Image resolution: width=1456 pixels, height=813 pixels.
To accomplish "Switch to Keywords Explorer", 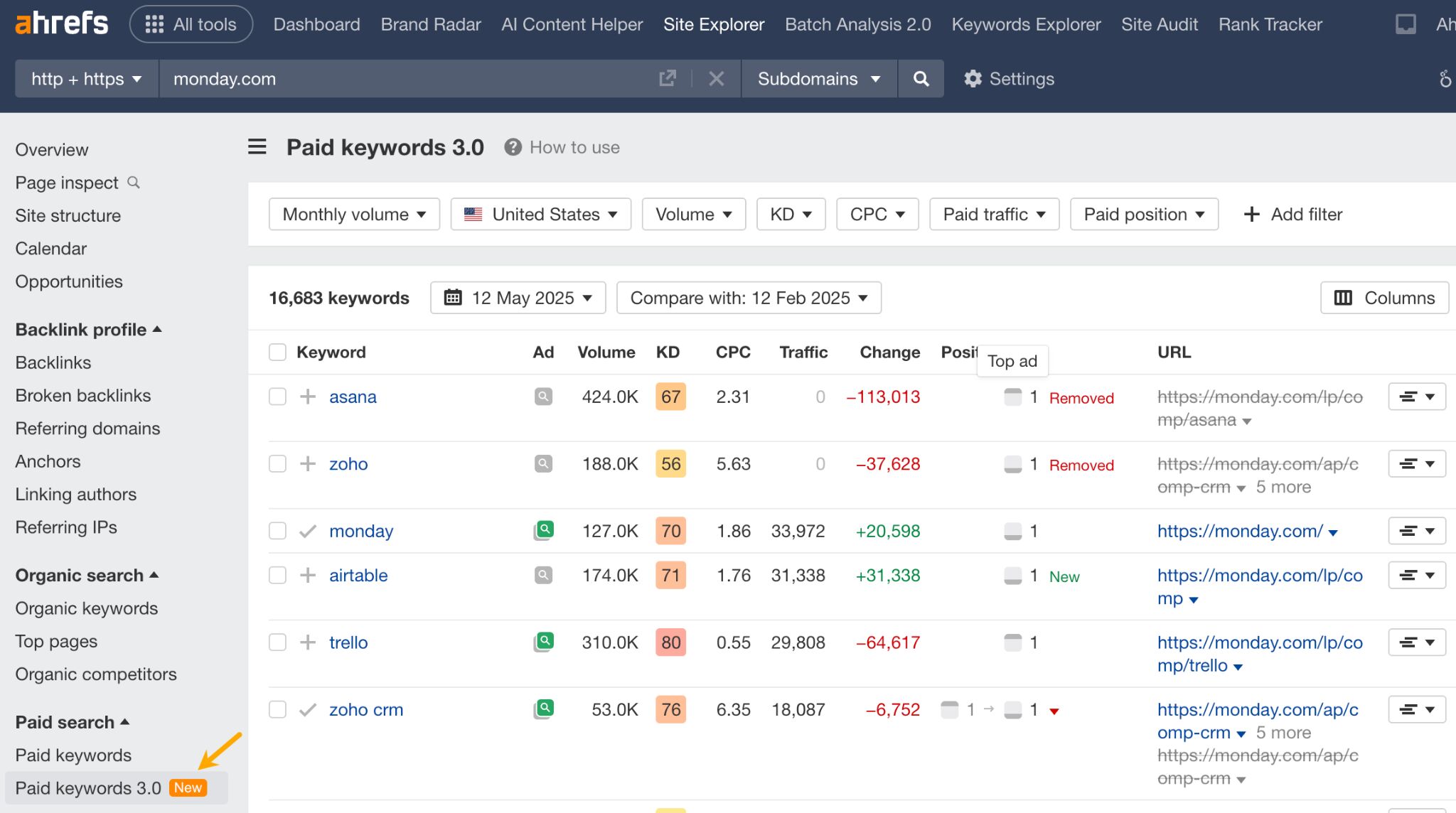I will coord(1026,23).
